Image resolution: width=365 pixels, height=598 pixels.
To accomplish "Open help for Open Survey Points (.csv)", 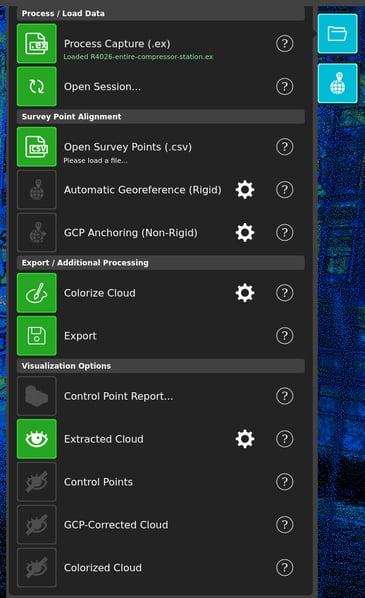I will coord(285,147).
